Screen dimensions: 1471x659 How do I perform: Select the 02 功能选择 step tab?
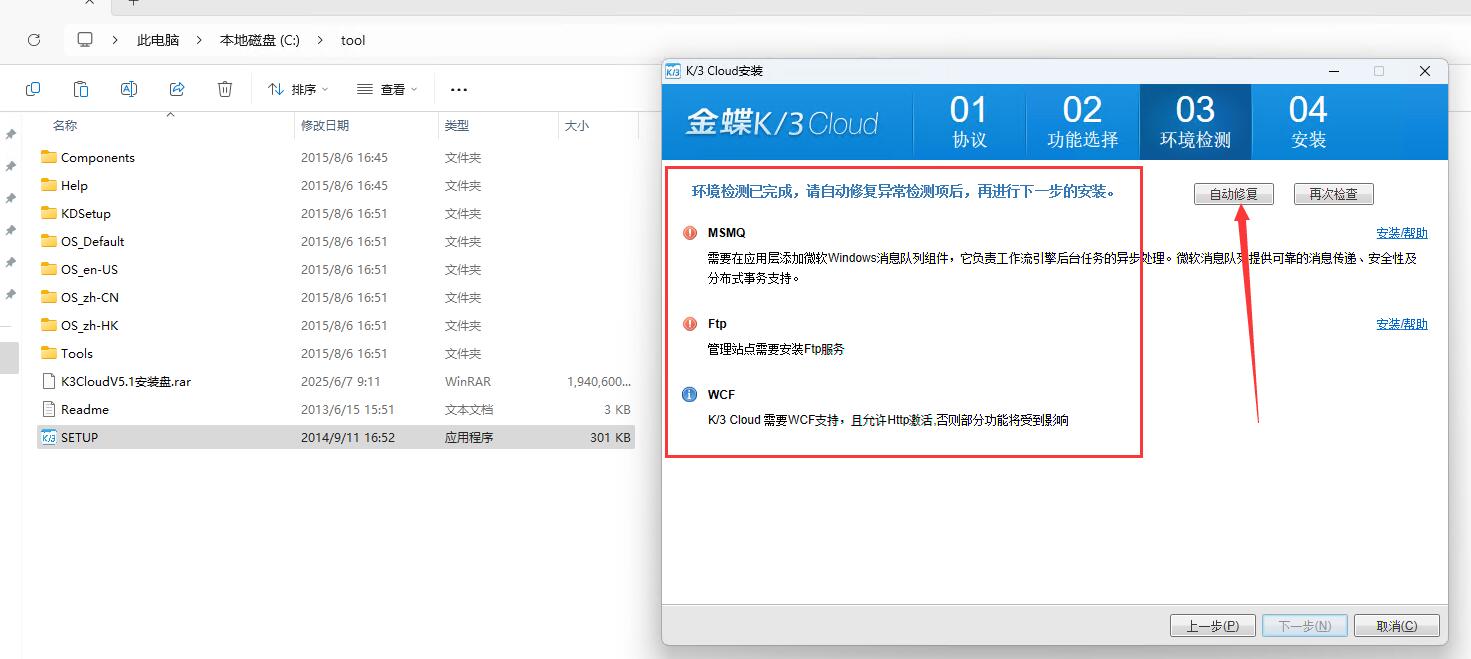[x=1083, y=122]
